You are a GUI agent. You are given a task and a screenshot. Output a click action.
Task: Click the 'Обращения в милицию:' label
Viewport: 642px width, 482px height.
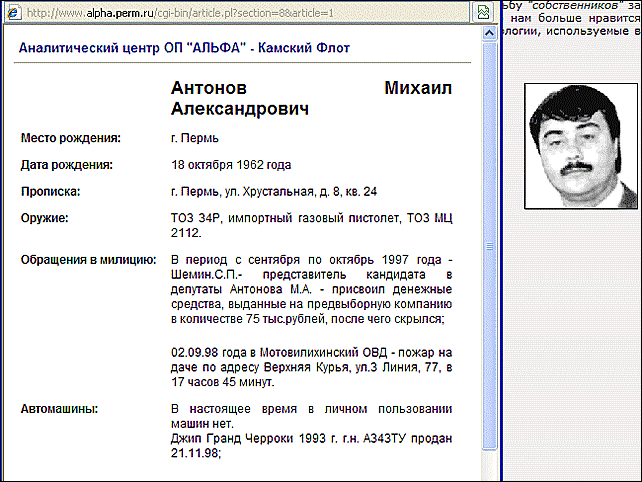84,261
